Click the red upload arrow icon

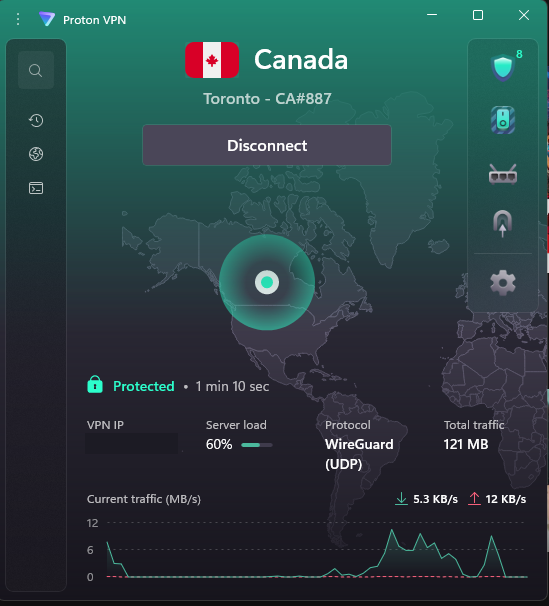coord(474,499)
